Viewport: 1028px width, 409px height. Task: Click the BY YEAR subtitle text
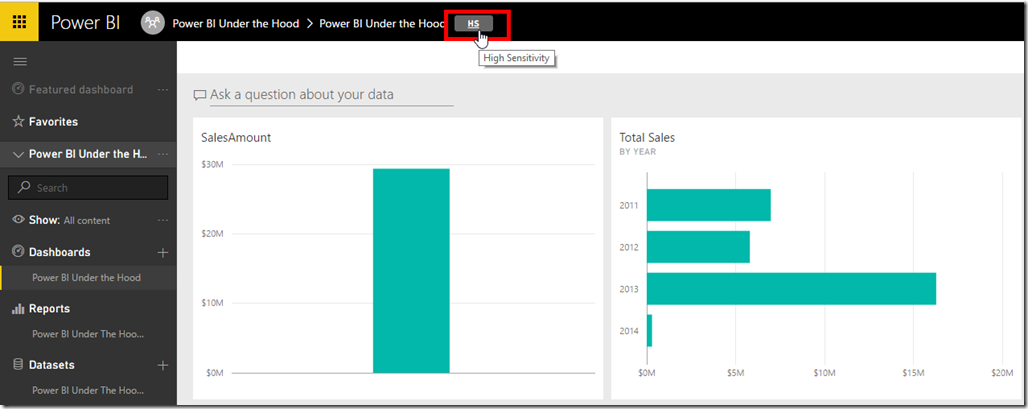click(638, 152)
